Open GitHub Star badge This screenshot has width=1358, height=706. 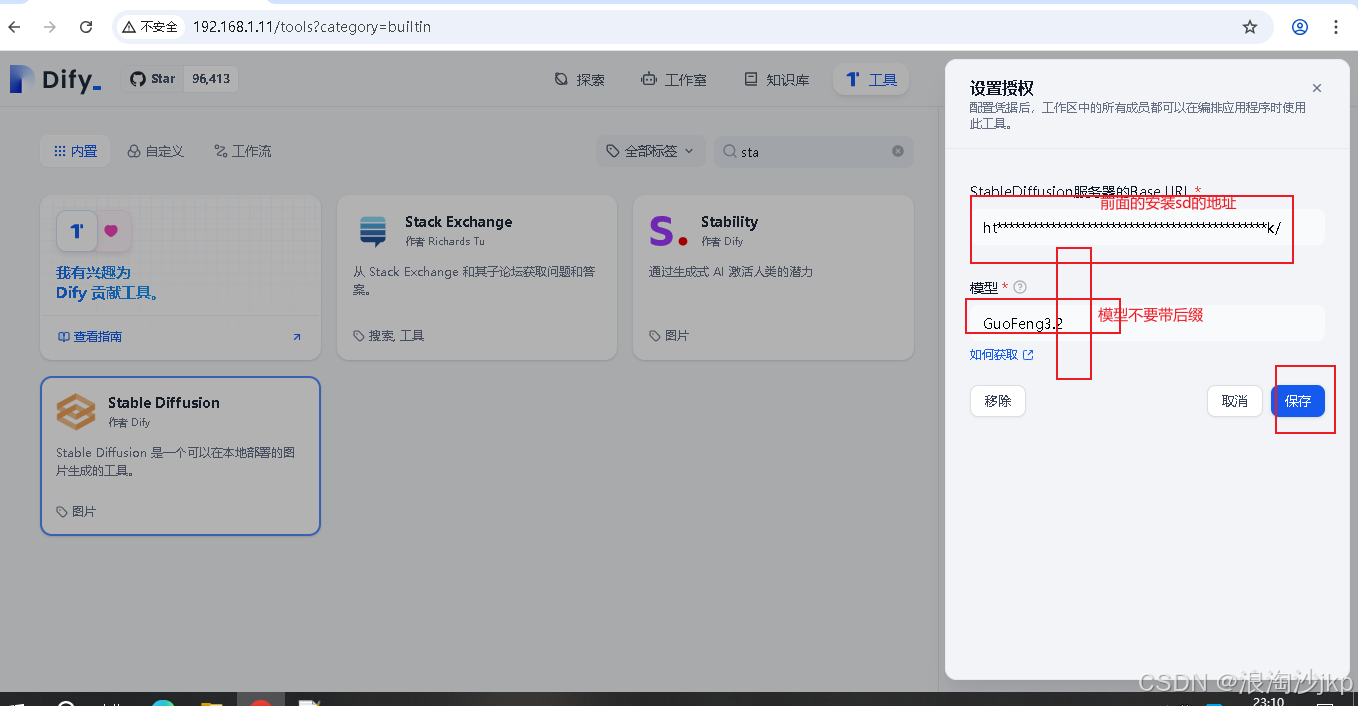pyautogui.click(x=180, y=79)
